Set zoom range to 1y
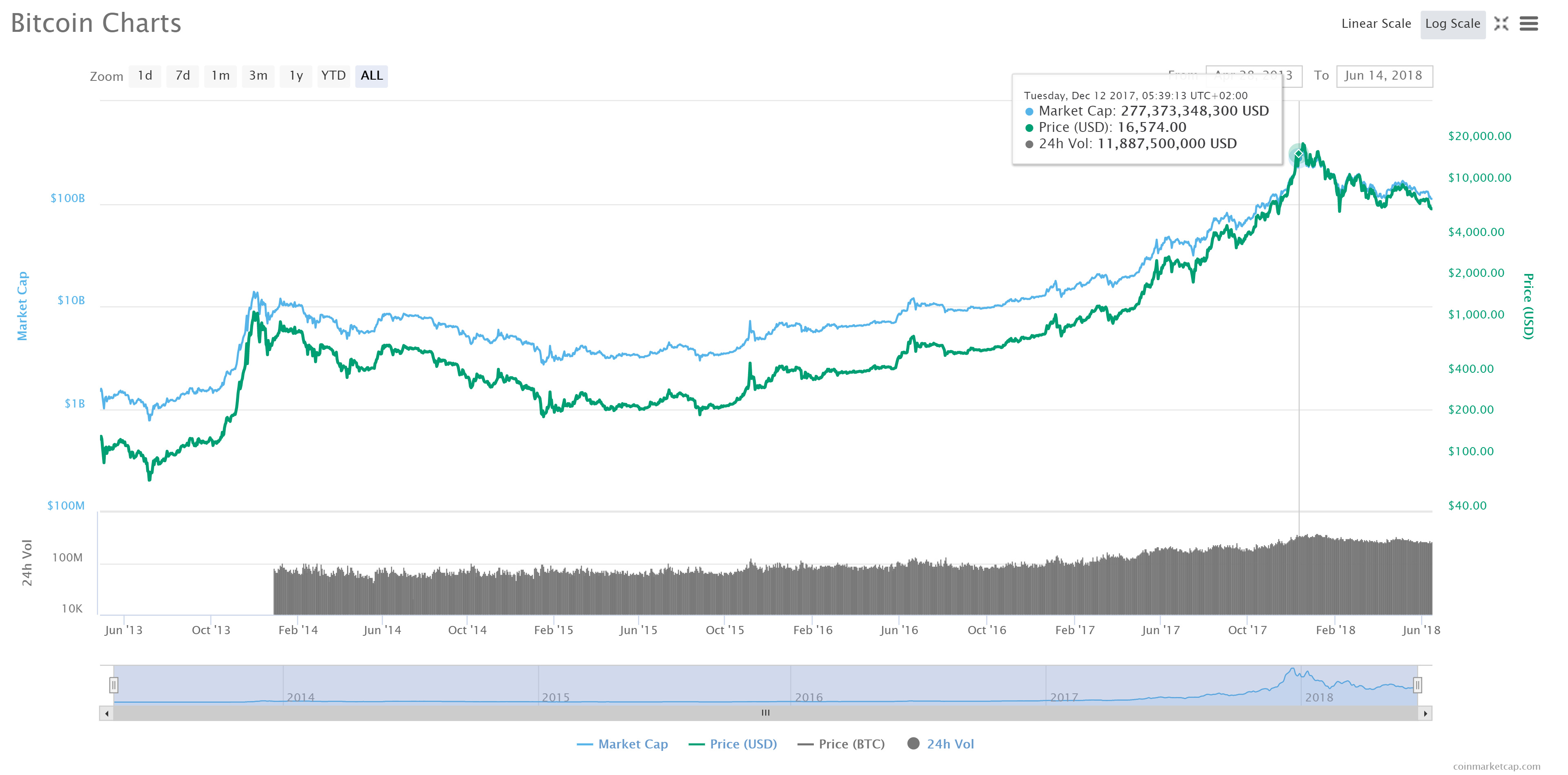Image resolution: width=1568 pixels, height=775 pixels. tap(296, 76)
